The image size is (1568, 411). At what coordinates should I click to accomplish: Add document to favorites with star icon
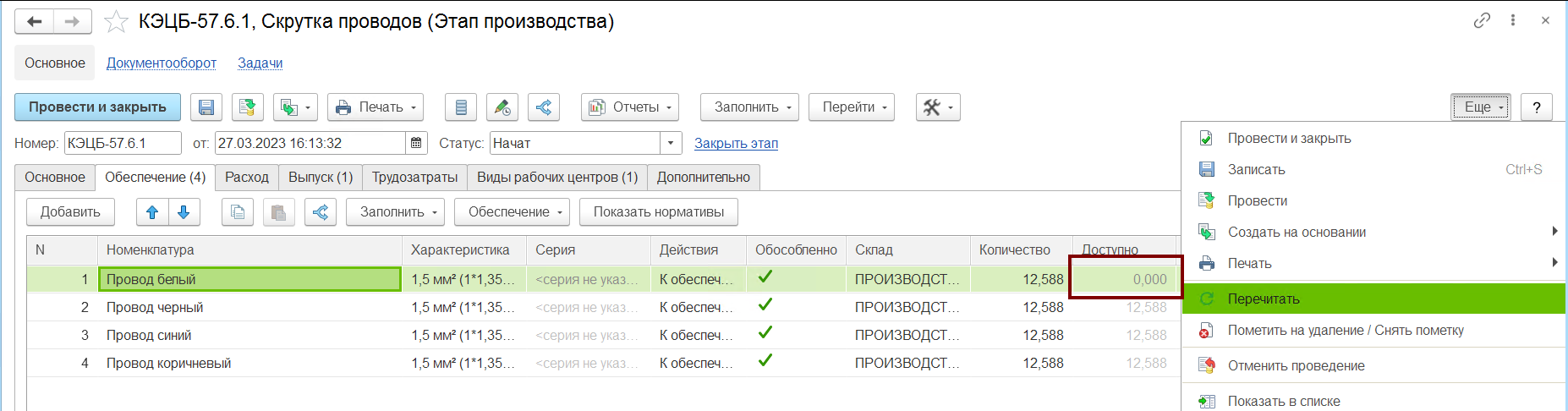(116, 22)
